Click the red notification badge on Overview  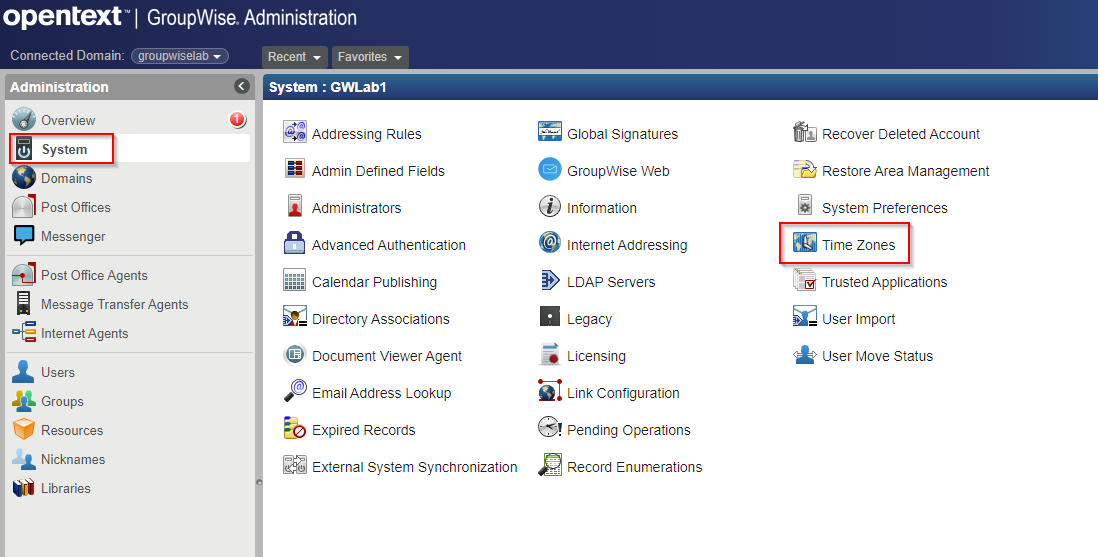tap(237, 120)
